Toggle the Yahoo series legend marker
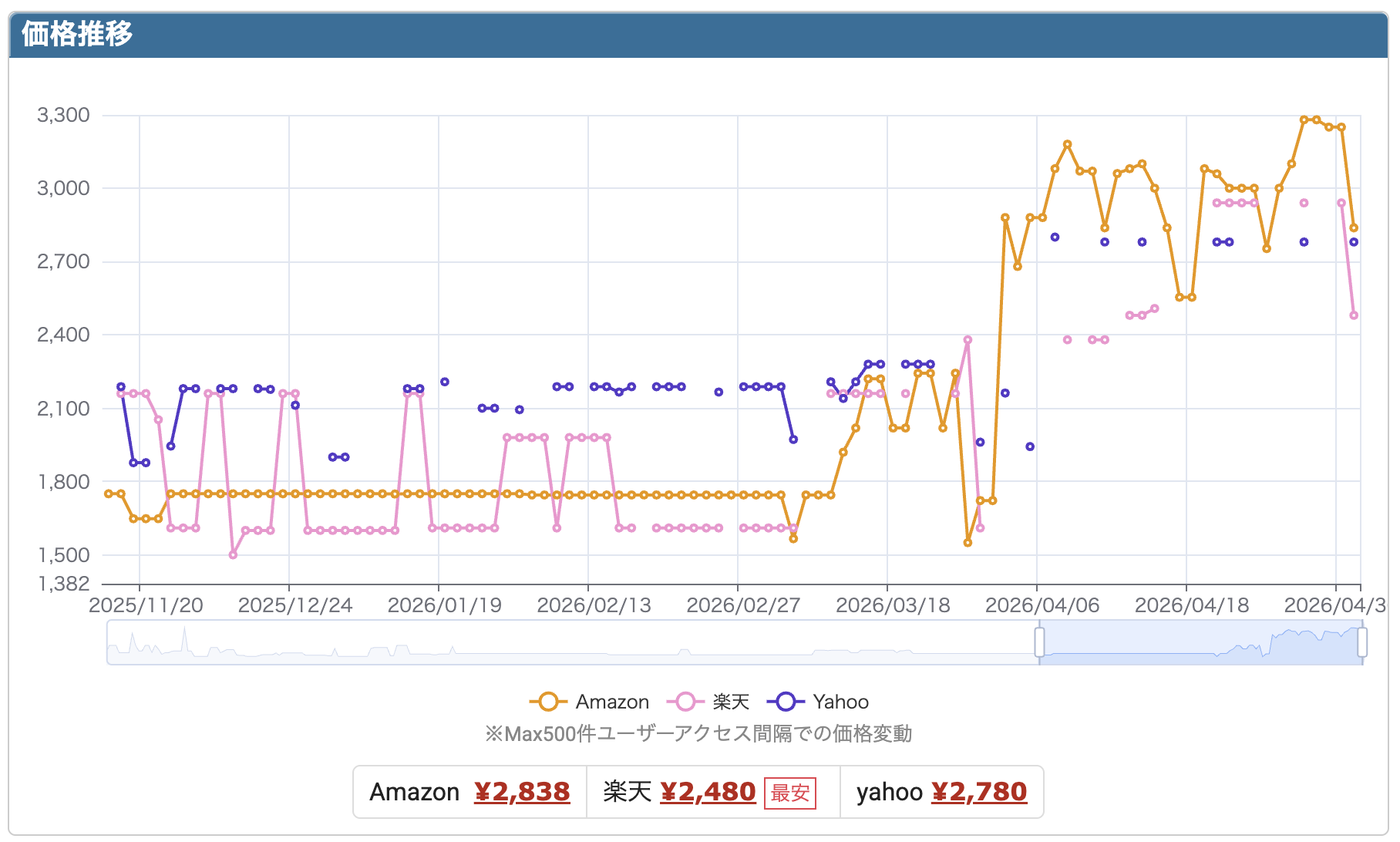 pyautogui.click(x=786, y=702)
